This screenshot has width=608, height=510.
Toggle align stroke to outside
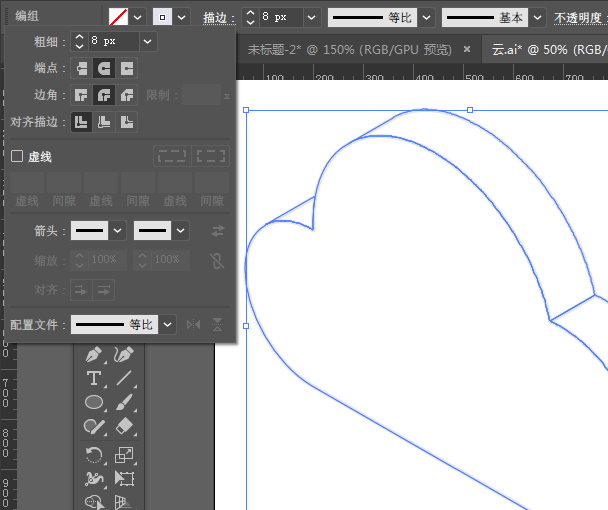click(127, 122)
